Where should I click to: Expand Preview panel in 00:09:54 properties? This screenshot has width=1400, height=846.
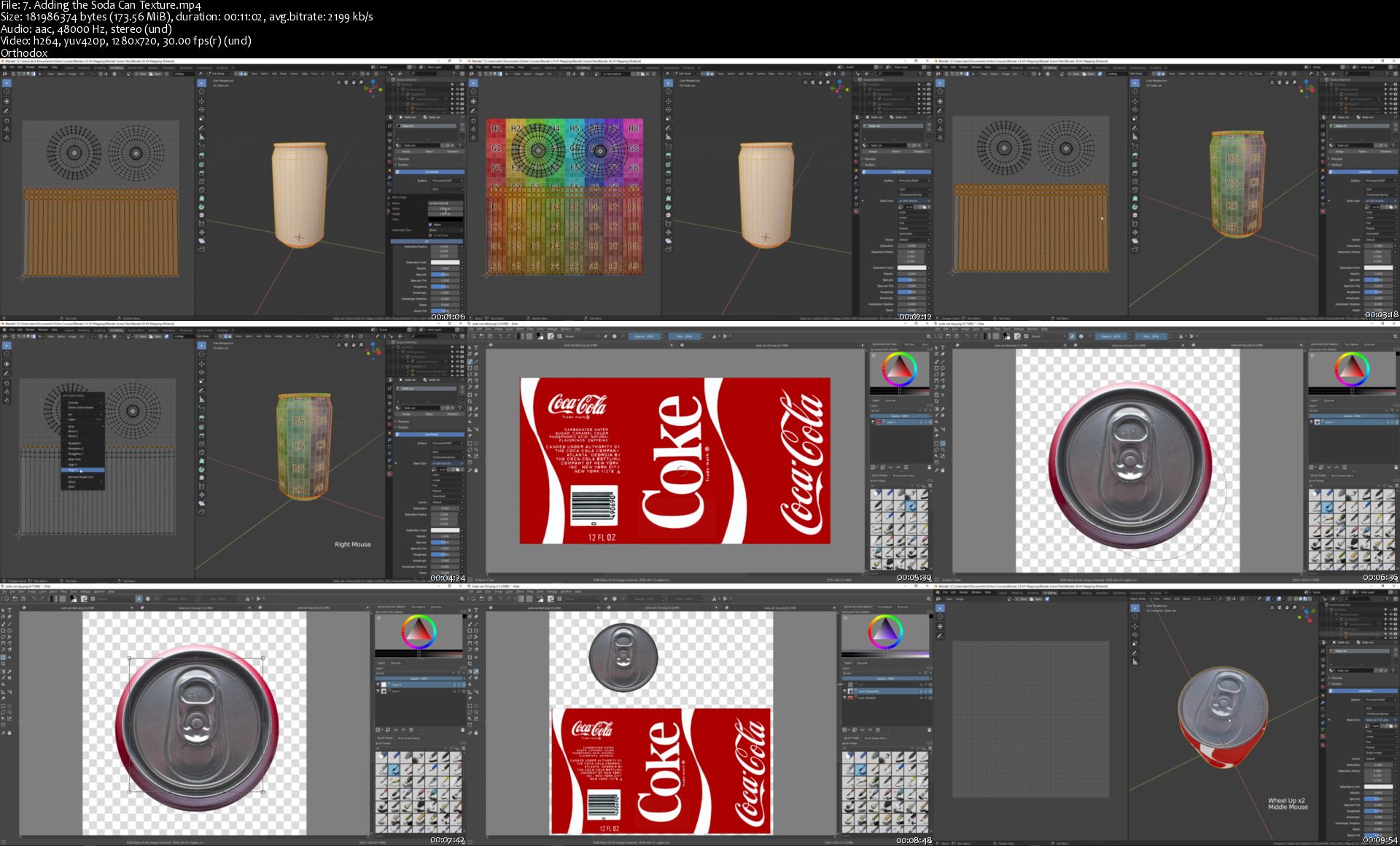(1337, 678)
